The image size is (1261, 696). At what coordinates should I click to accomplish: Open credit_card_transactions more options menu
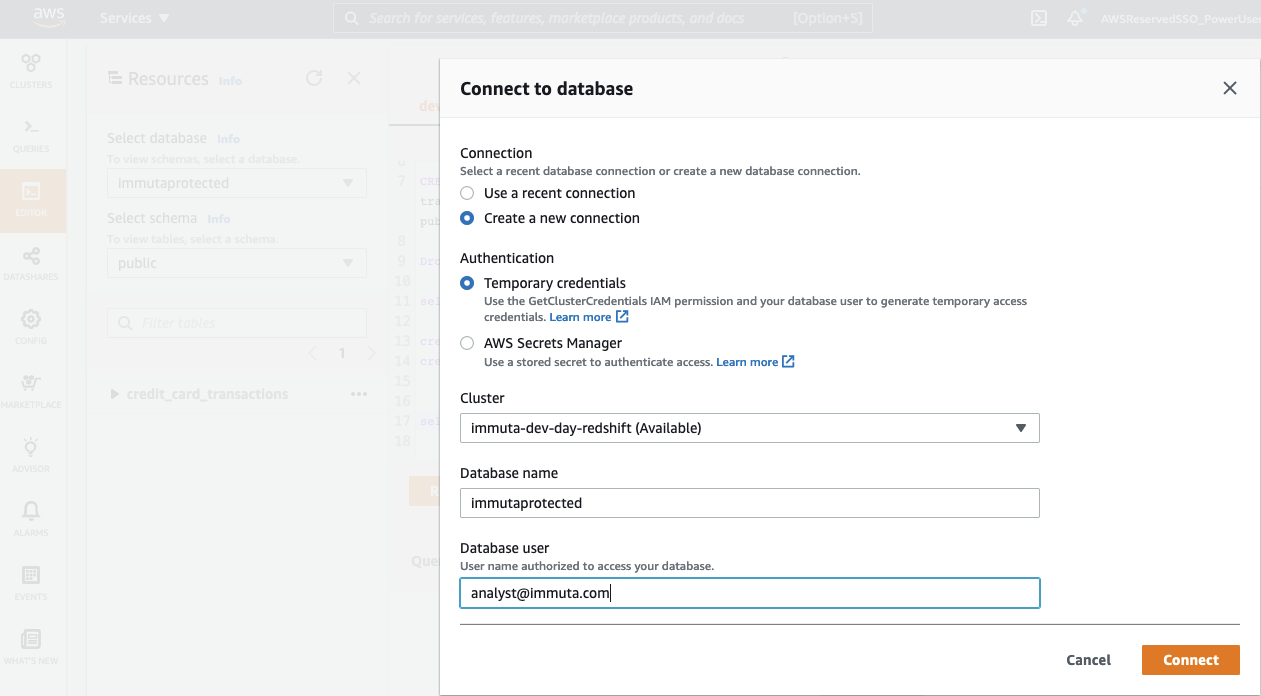(x=358, y=394)
